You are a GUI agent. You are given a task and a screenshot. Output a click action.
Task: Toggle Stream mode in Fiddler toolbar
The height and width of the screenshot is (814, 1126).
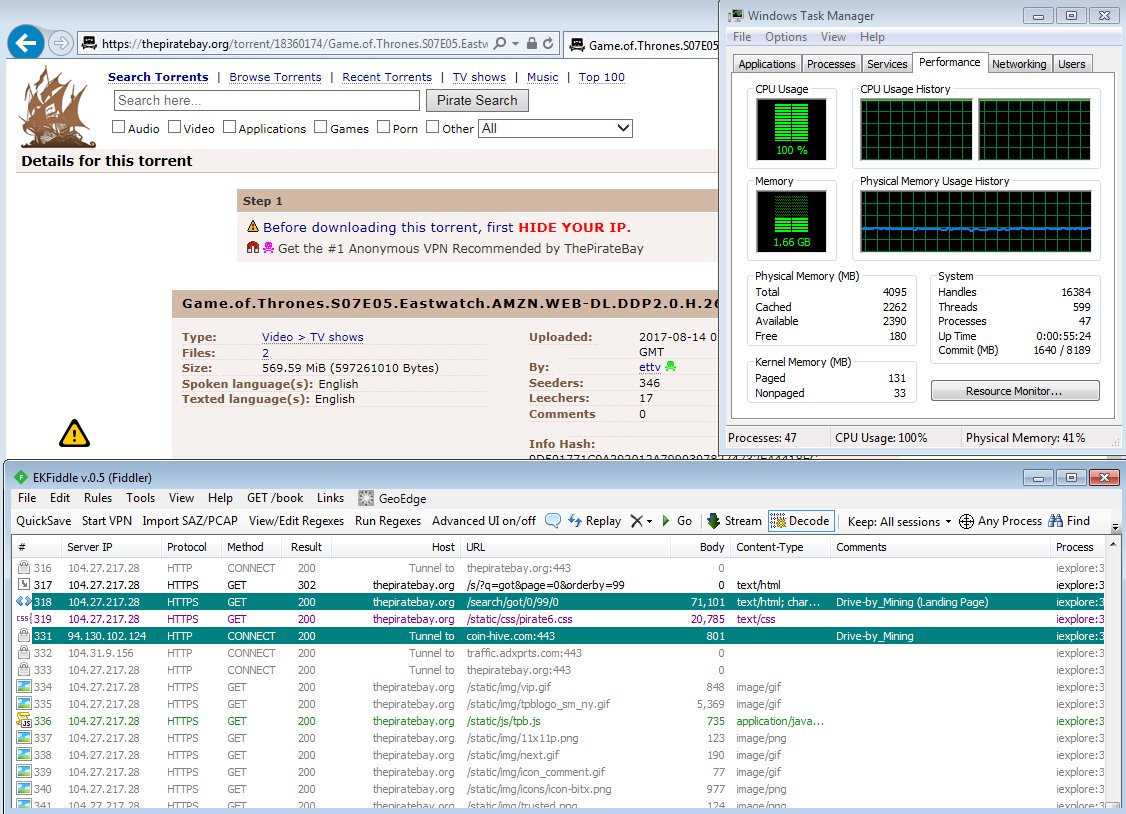pyautogui.click(x=734, y=521)
